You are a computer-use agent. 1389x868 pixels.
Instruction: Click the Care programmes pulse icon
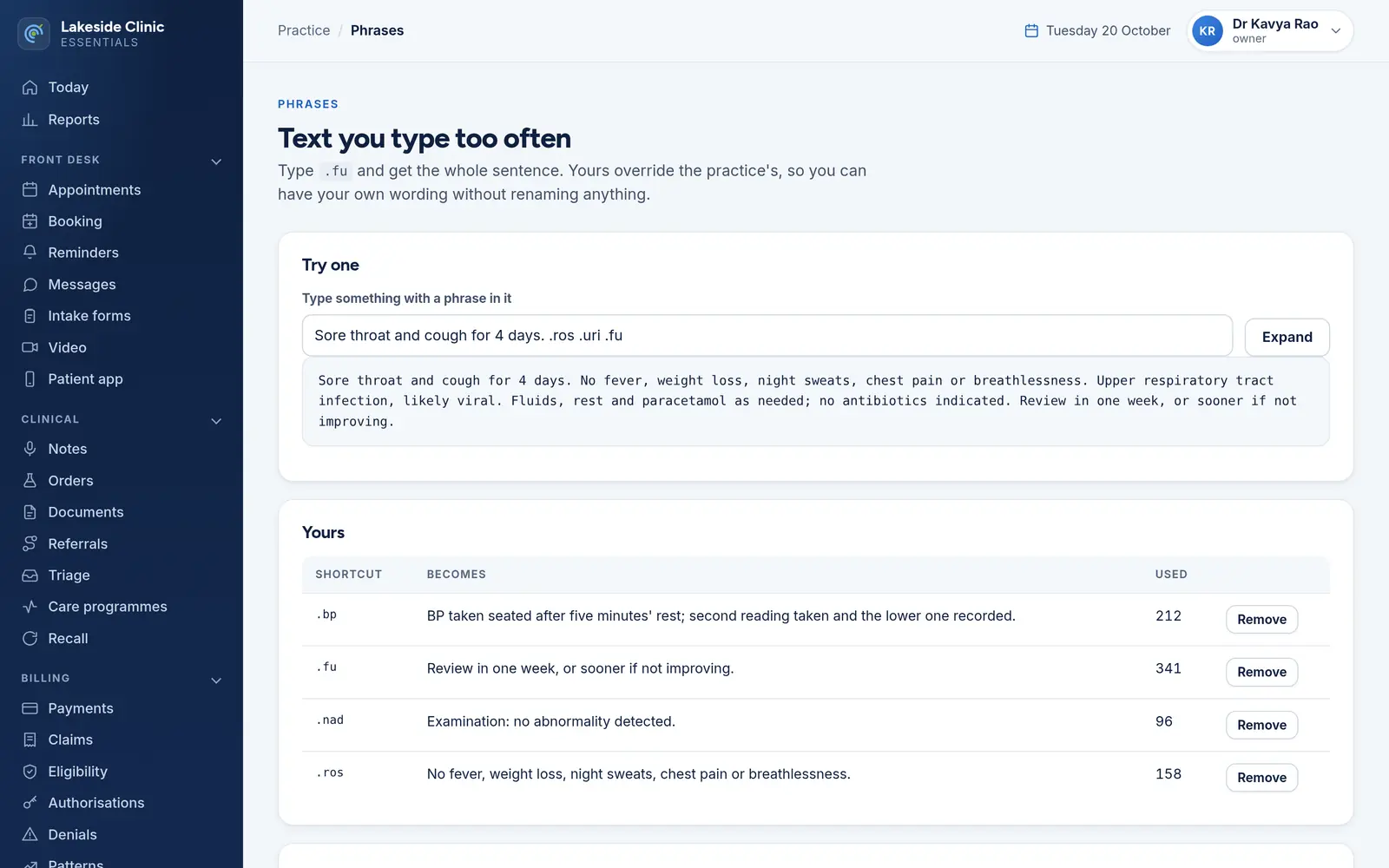point(30,607)
